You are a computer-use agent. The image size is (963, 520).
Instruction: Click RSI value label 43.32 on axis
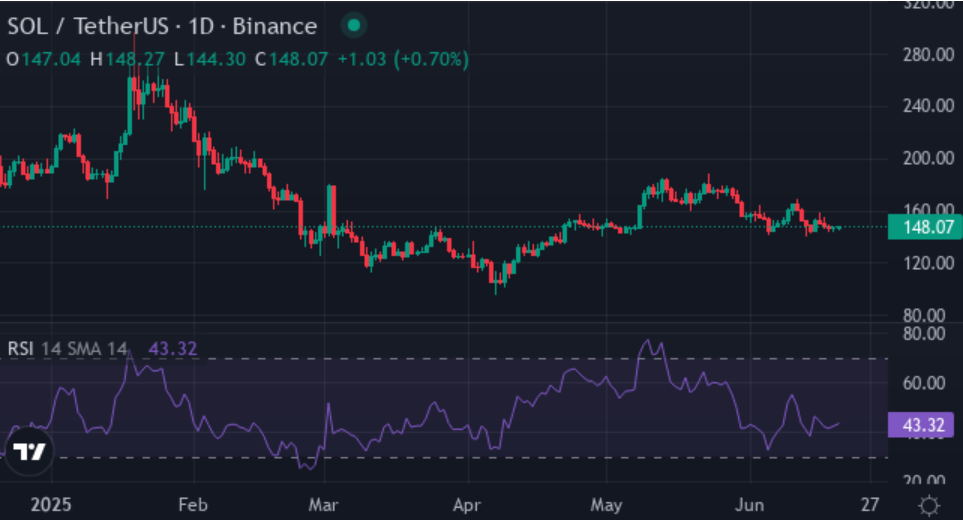(x=921, y=425)
